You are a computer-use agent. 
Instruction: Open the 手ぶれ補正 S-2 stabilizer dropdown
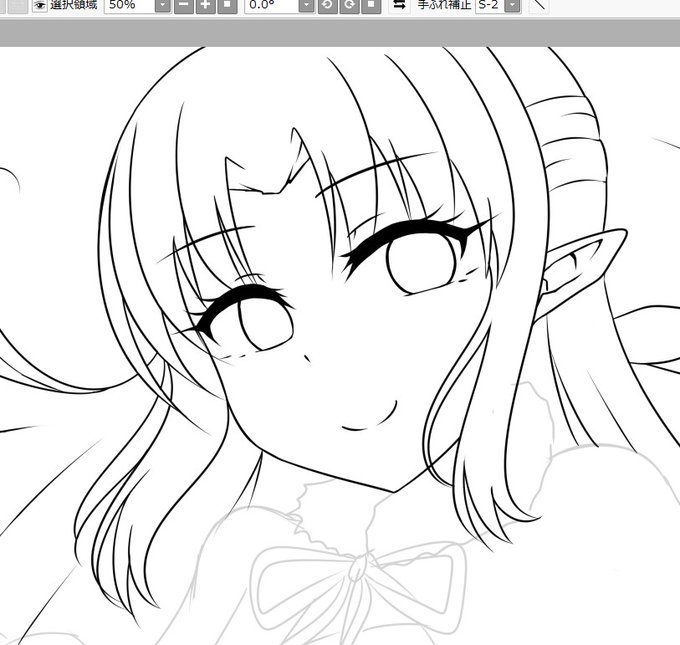click(x=513, y=6)
